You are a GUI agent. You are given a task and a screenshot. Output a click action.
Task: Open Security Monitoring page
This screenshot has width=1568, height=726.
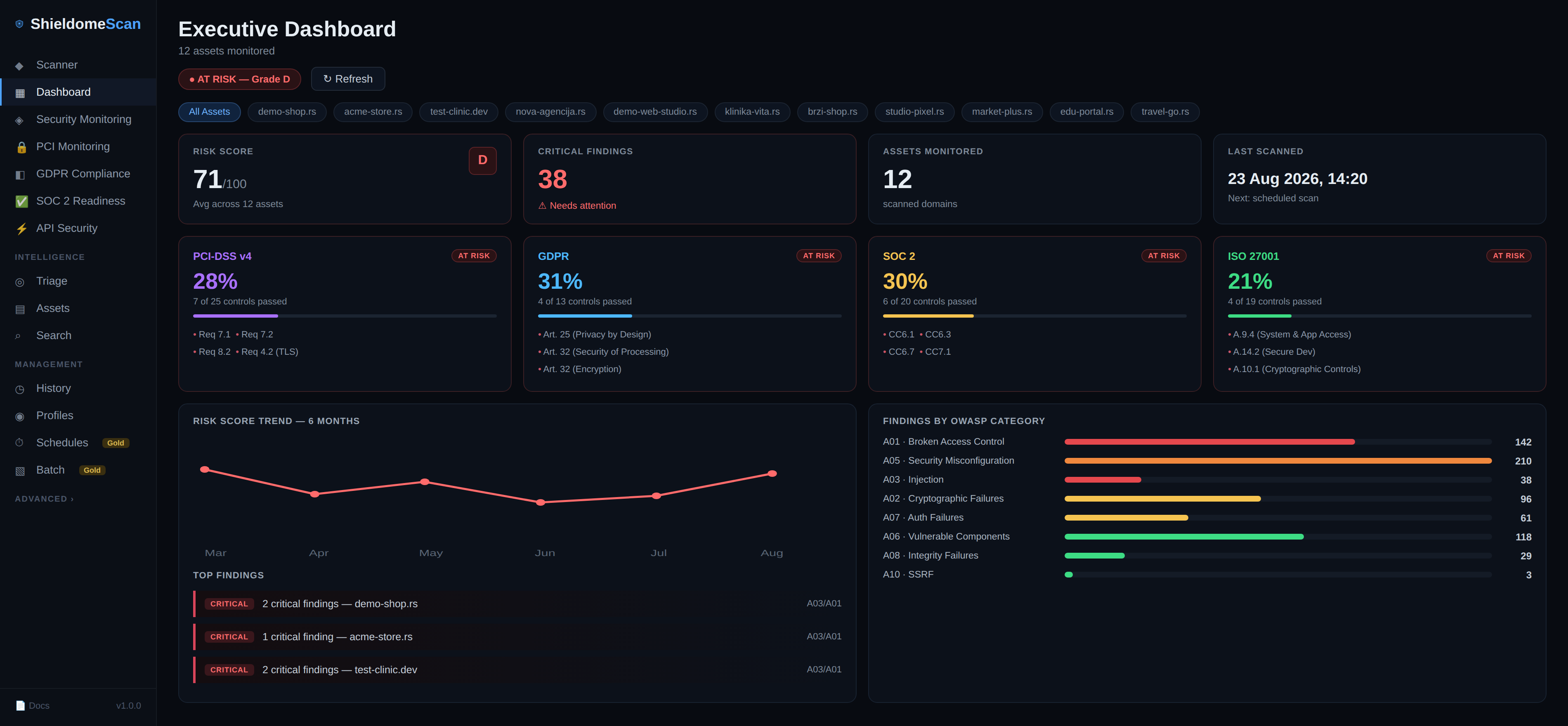point(78,119)
